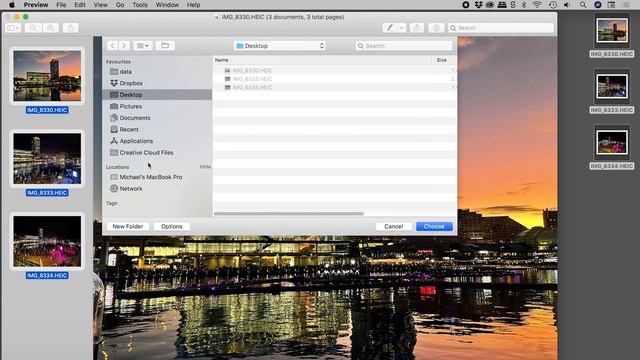The image size is (640, 360).
Task: Click the Spotlight search icon
Action: (583, 5)
